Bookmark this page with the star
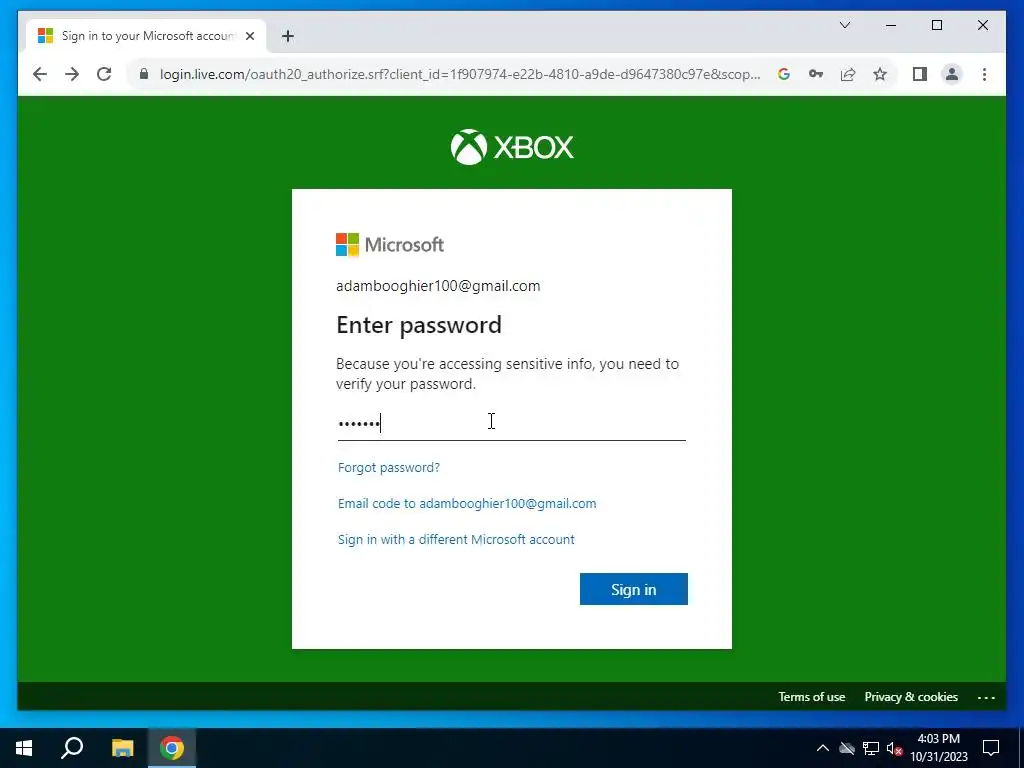 point(880,74)
